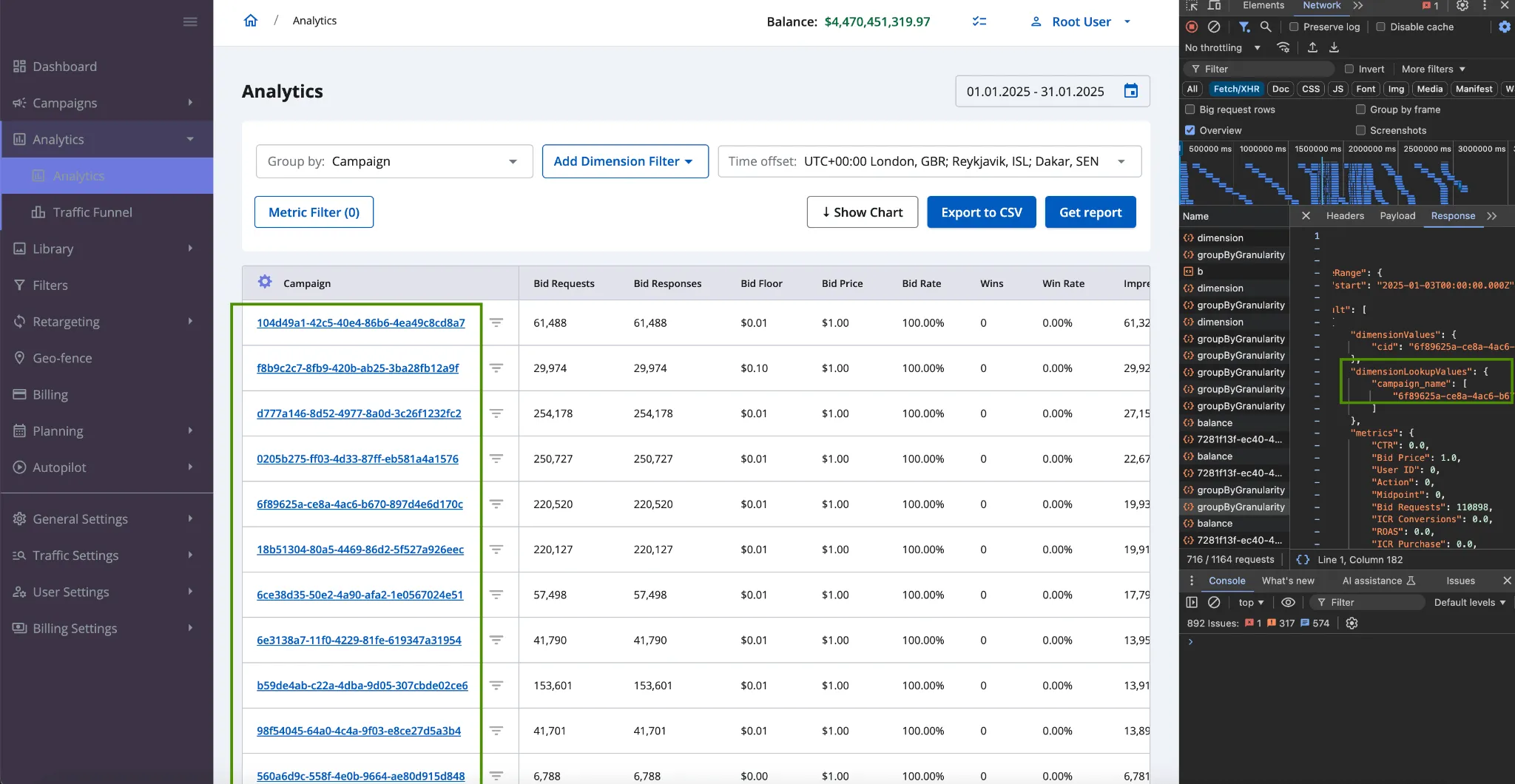The width and height of the screenshot is (1515, 784).
Task: Open the date range calendar icon
Action: coord(1131,91)
